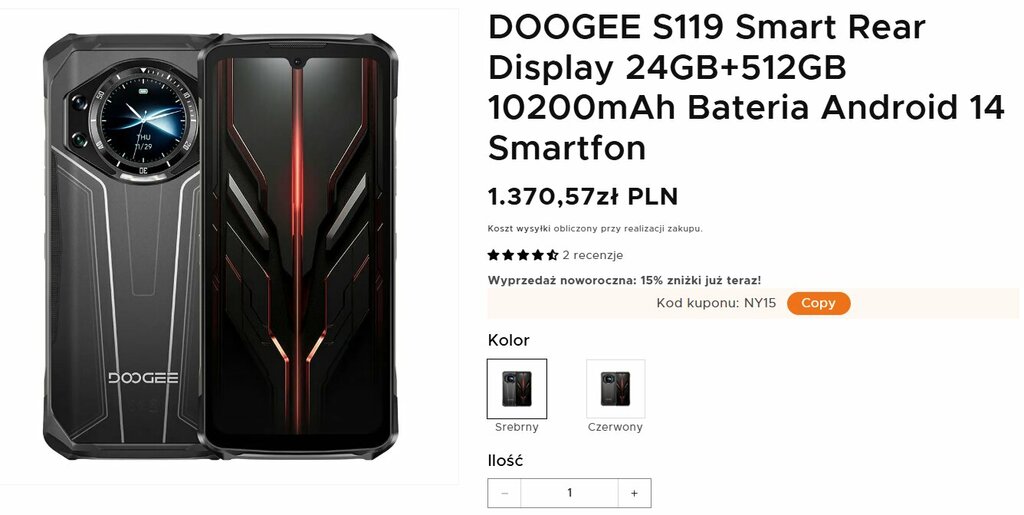The image size is (1024, 515).
Task: Decrease quantity with the minus button
Action: [x=504, y=493]
